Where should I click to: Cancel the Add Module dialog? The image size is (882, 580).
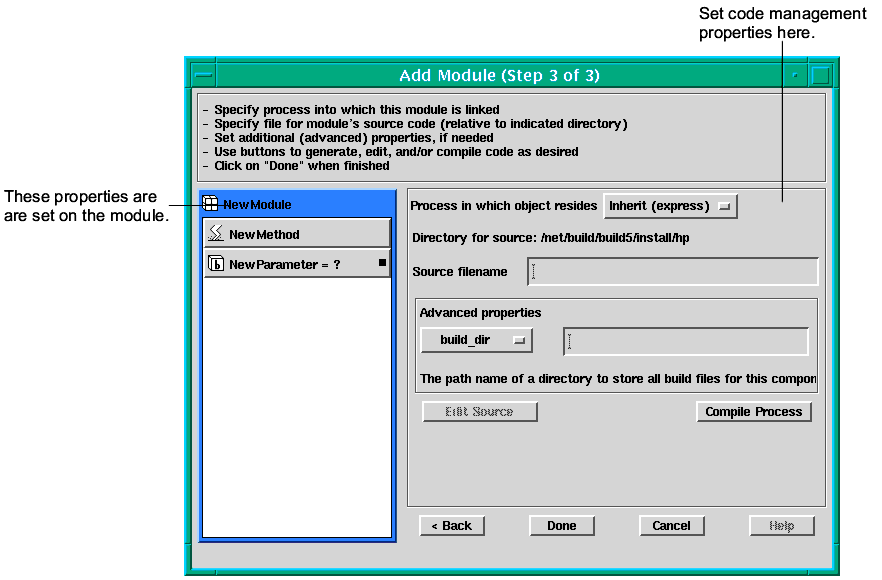671,526
